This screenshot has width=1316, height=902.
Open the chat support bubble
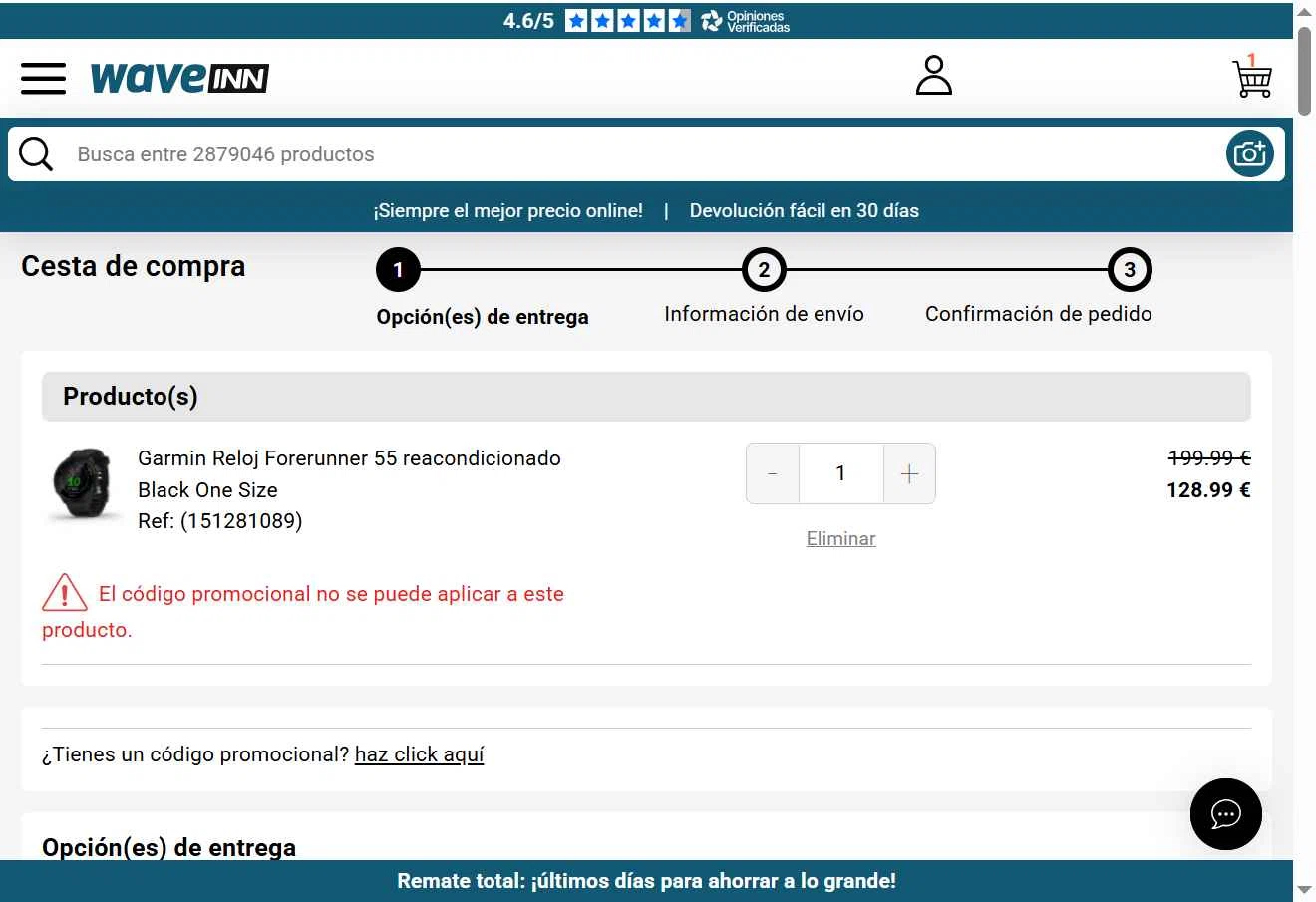[1226, 814]
